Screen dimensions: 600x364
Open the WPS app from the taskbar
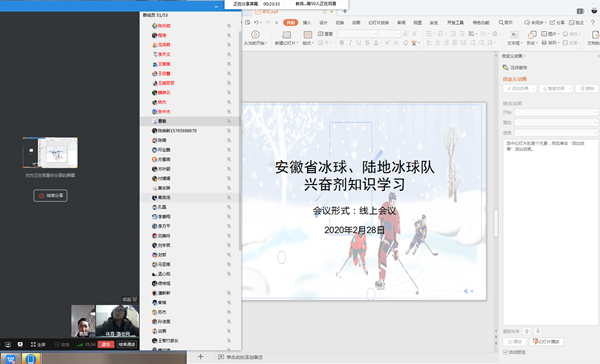pyautogui.click(x=10, y=359)
